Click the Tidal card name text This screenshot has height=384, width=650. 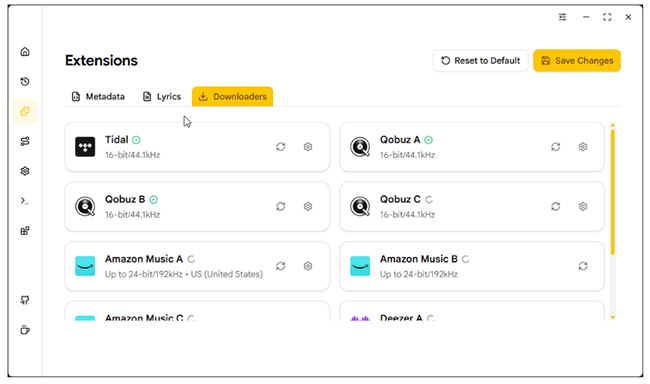point(116,140)
